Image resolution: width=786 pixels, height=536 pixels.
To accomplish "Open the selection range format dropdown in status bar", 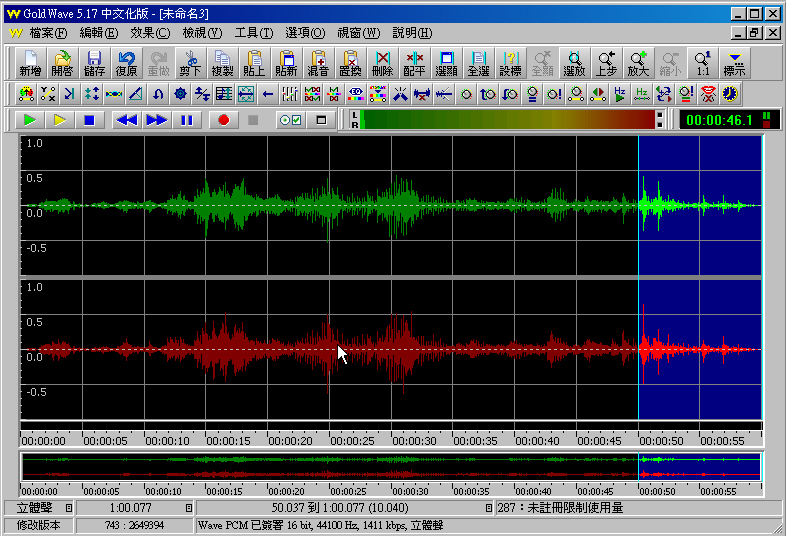I will 488,508.
